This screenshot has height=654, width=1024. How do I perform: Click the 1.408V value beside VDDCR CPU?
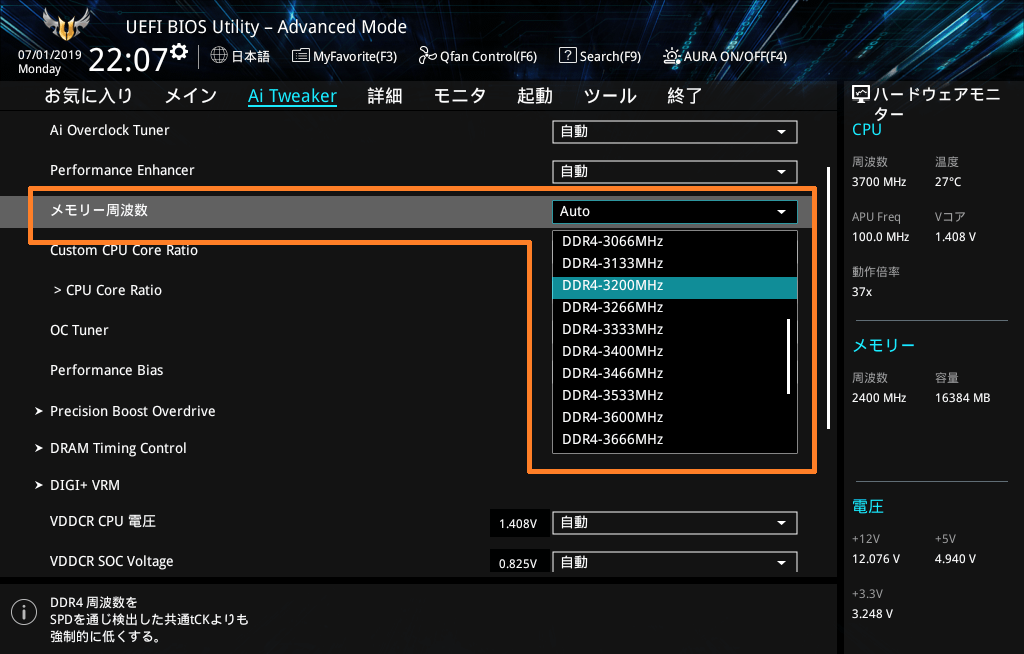(518, 523)
